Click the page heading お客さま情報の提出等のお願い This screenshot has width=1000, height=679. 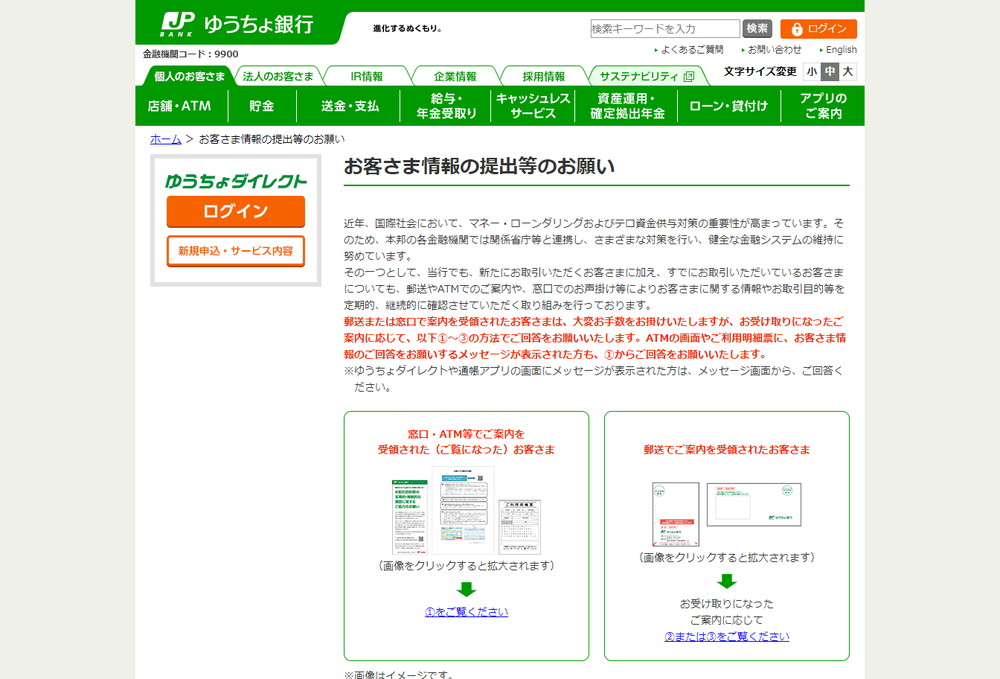click(x=479, y=166)
